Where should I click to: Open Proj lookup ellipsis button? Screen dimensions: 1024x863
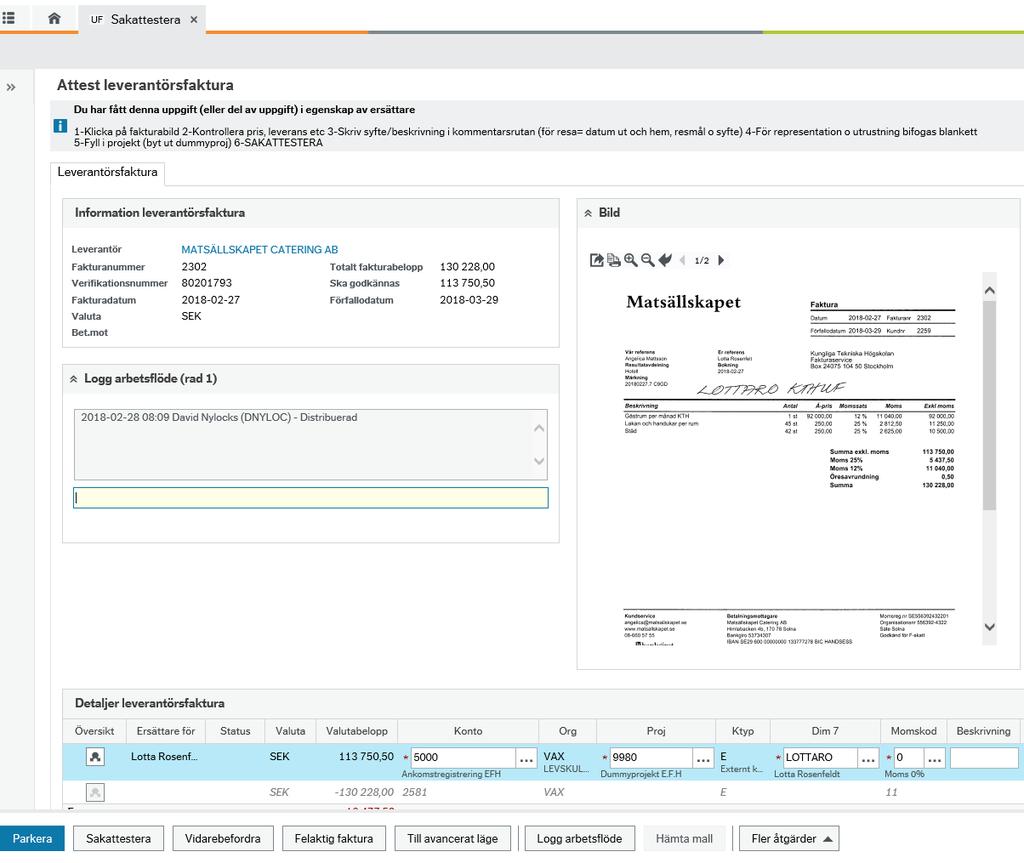click(x=703, y=758)
